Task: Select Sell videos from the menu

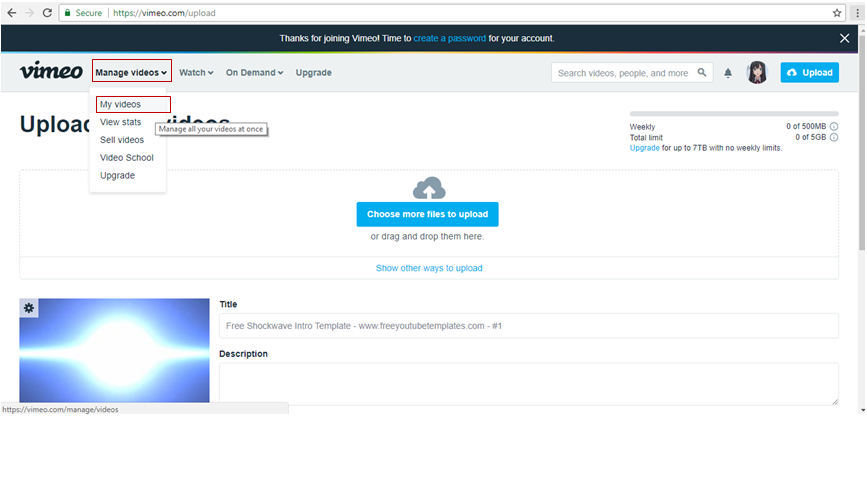Action: 122,139
